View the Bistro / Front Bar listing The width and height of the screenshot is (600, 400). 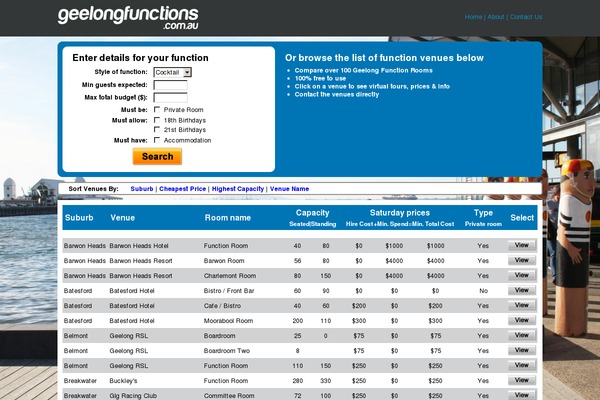[522, 290]
